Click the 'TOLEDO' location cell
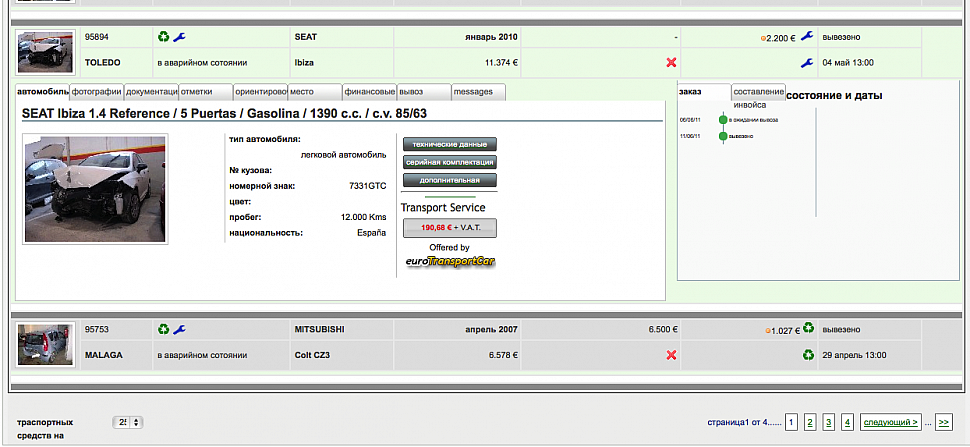This screenshot has width=970, height=447. click(103, 62)
